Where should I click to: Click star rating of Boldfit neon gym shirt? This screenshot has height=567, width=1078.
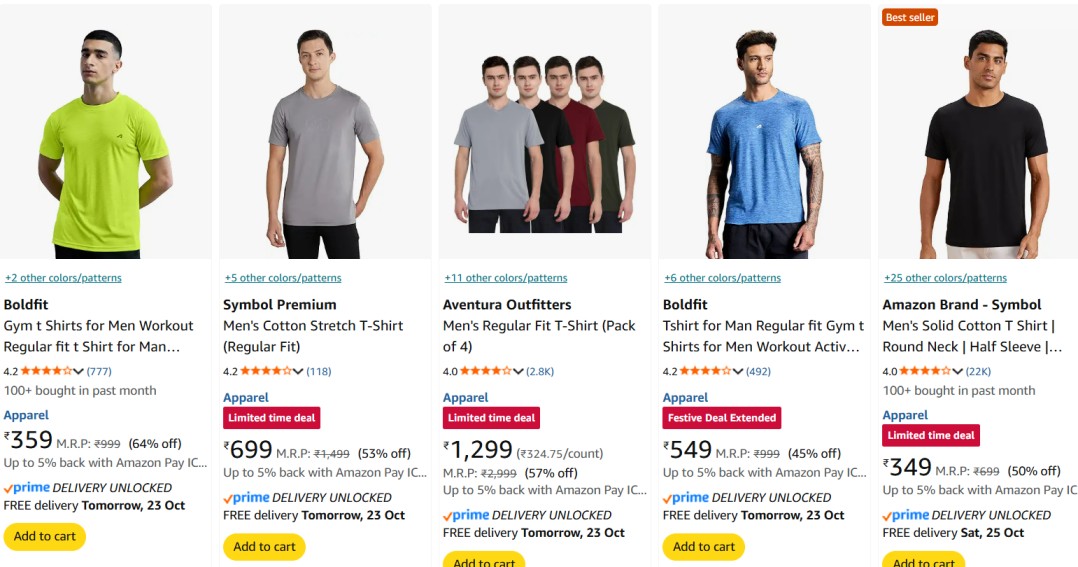(46, 371)
